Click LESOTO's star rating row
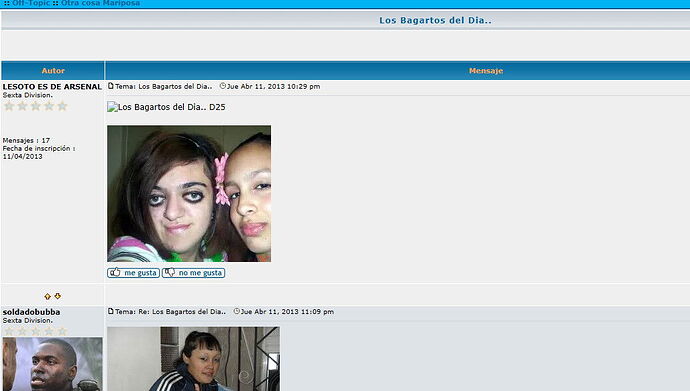This screenshot has width=690, height=391. click(35, 106)
